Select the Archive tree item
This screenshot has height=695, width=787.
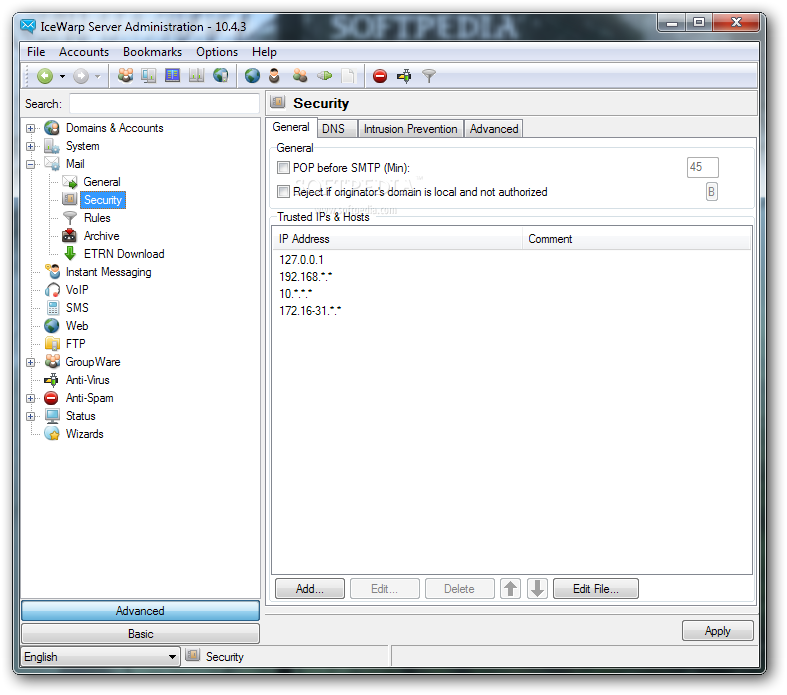tap(101, 236)
